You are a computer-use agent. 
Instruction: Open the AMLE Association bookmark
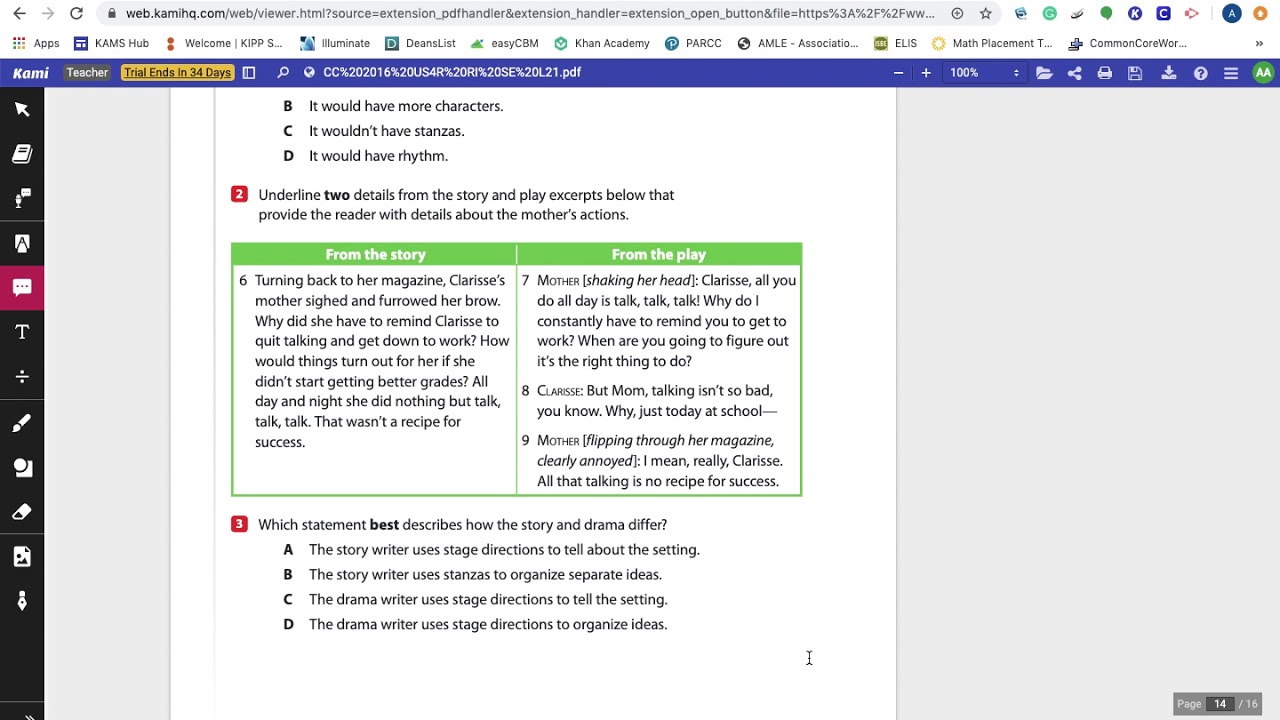[798, 44]
